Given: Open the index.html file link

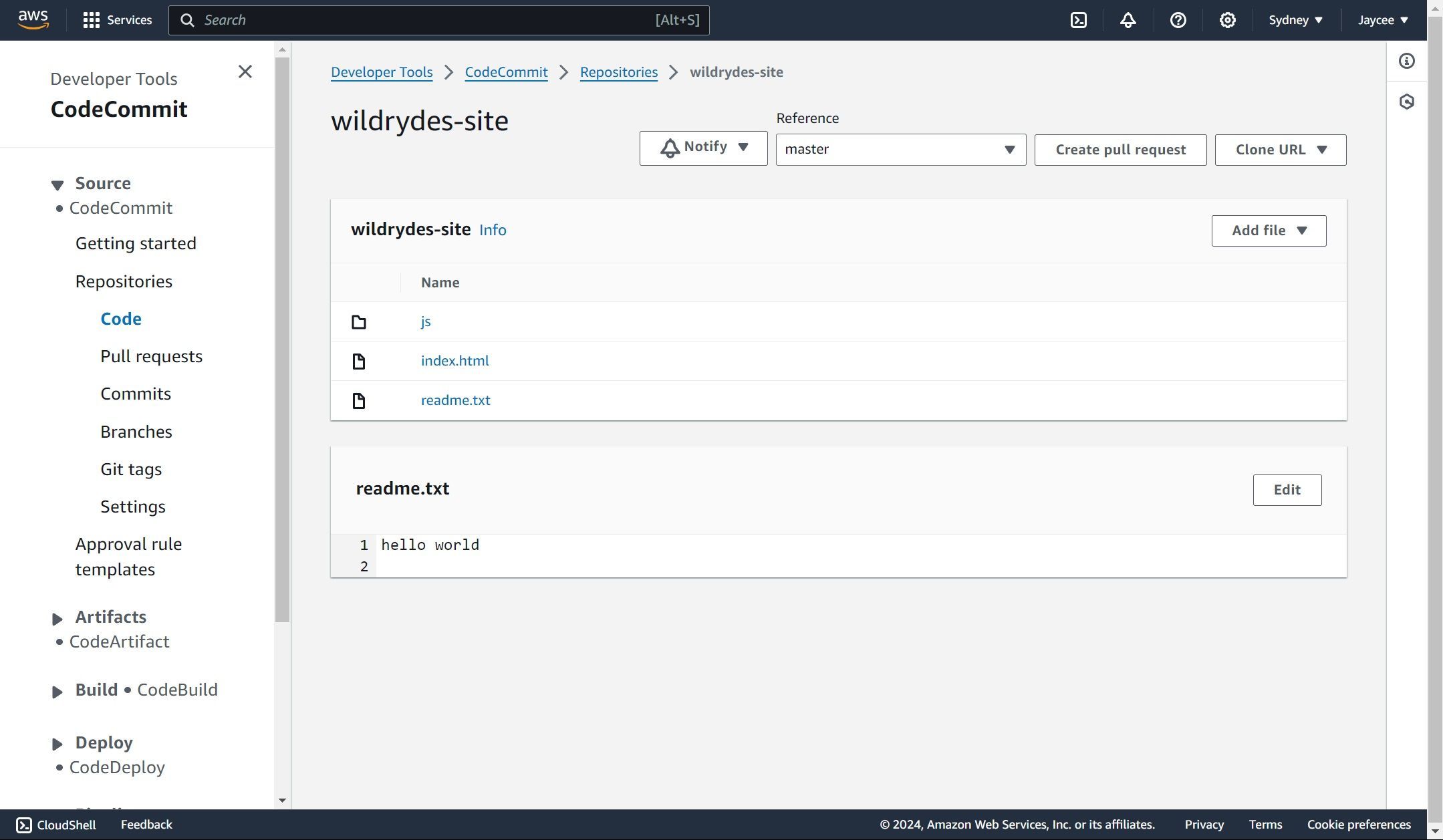Looking at the screenshot, I should [454, 361].
